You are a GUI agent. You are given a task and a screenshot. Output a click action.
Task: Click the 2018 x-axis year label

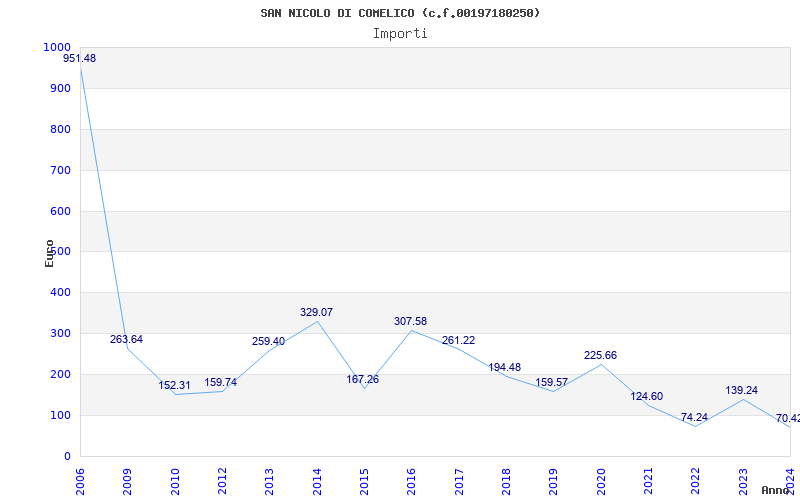pos(507,481)
